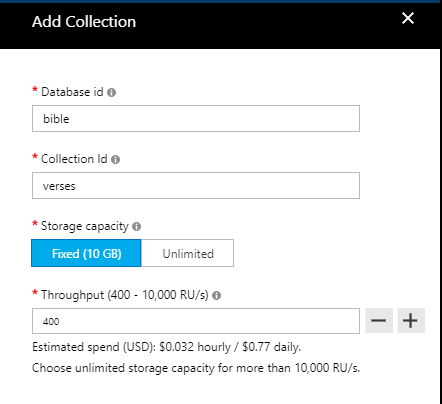Screen dimensions: 442x404
Task: Click the Choose unlimited storage capacity hint
Action: pos(196,368)
